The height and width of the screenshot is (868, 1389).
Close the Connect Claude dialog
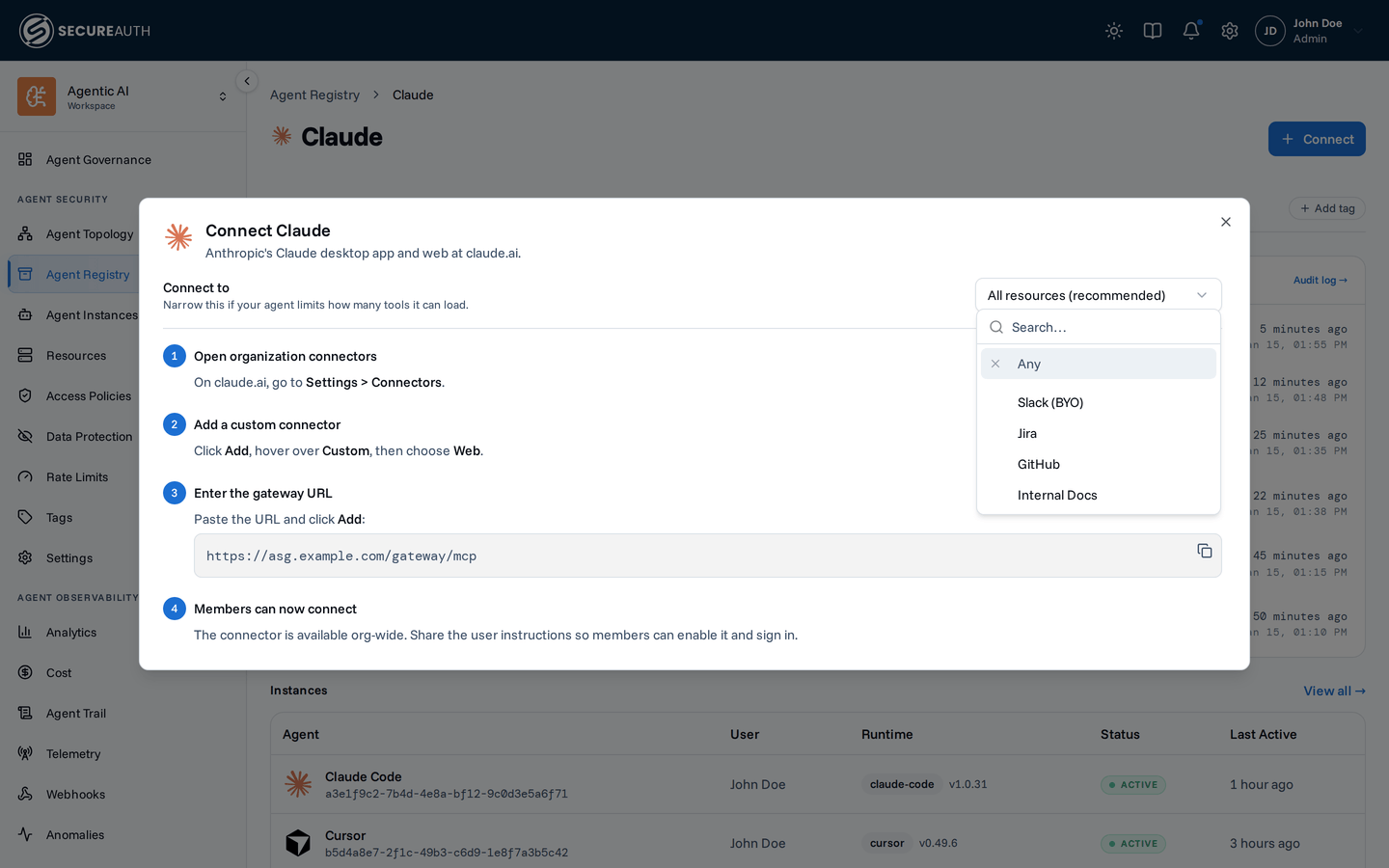[1226, 222]
